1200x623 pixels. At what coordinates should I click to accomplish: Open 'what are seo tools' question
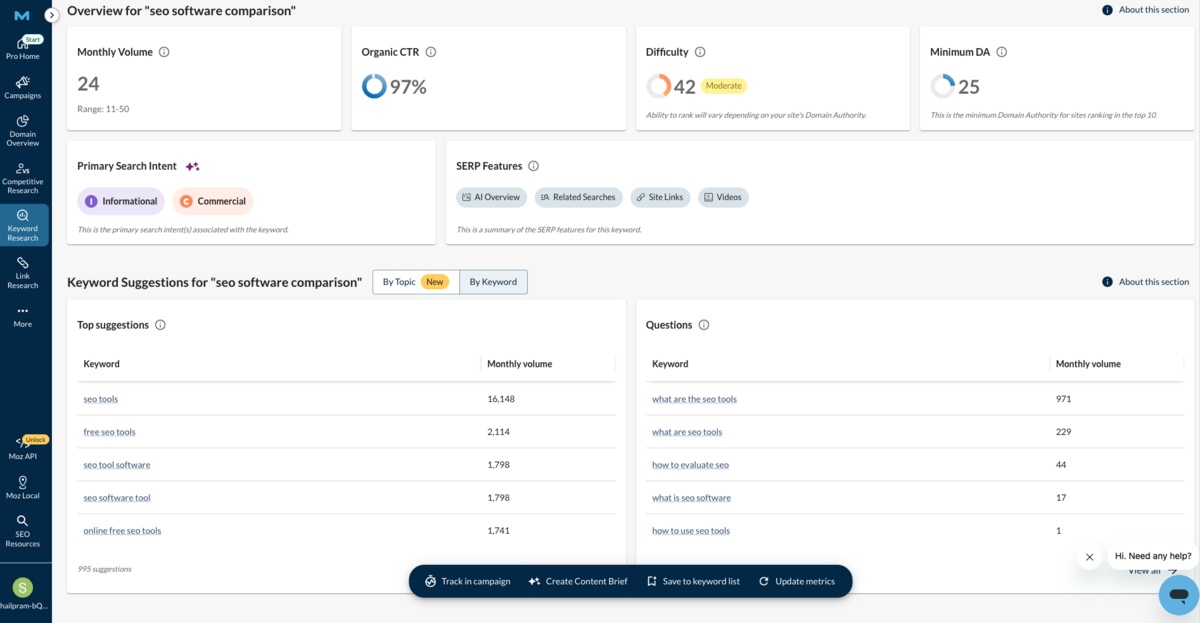687,432
